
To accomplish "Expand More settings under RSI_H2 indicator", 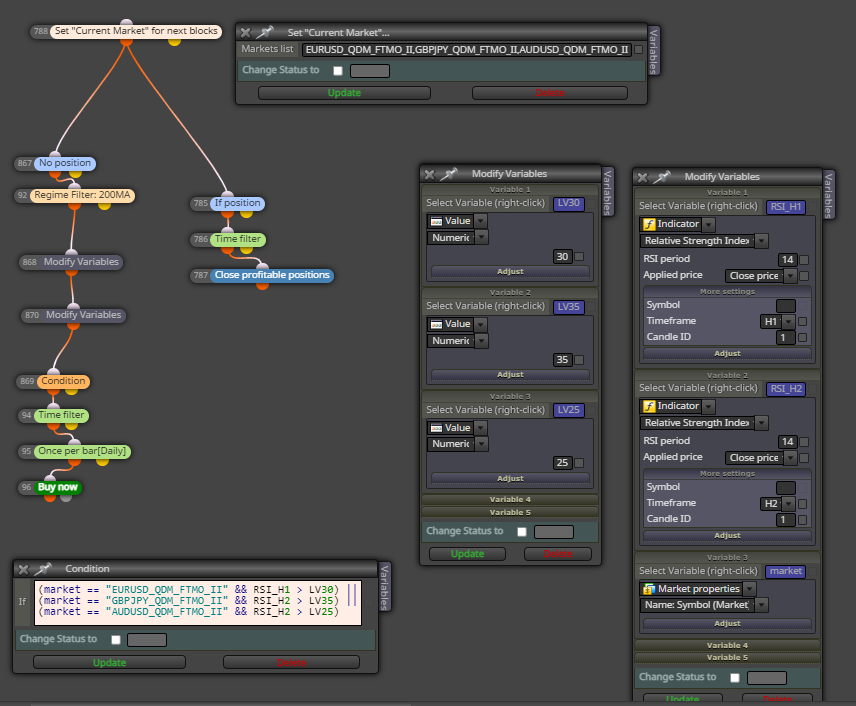I will (x=727, y=474).
